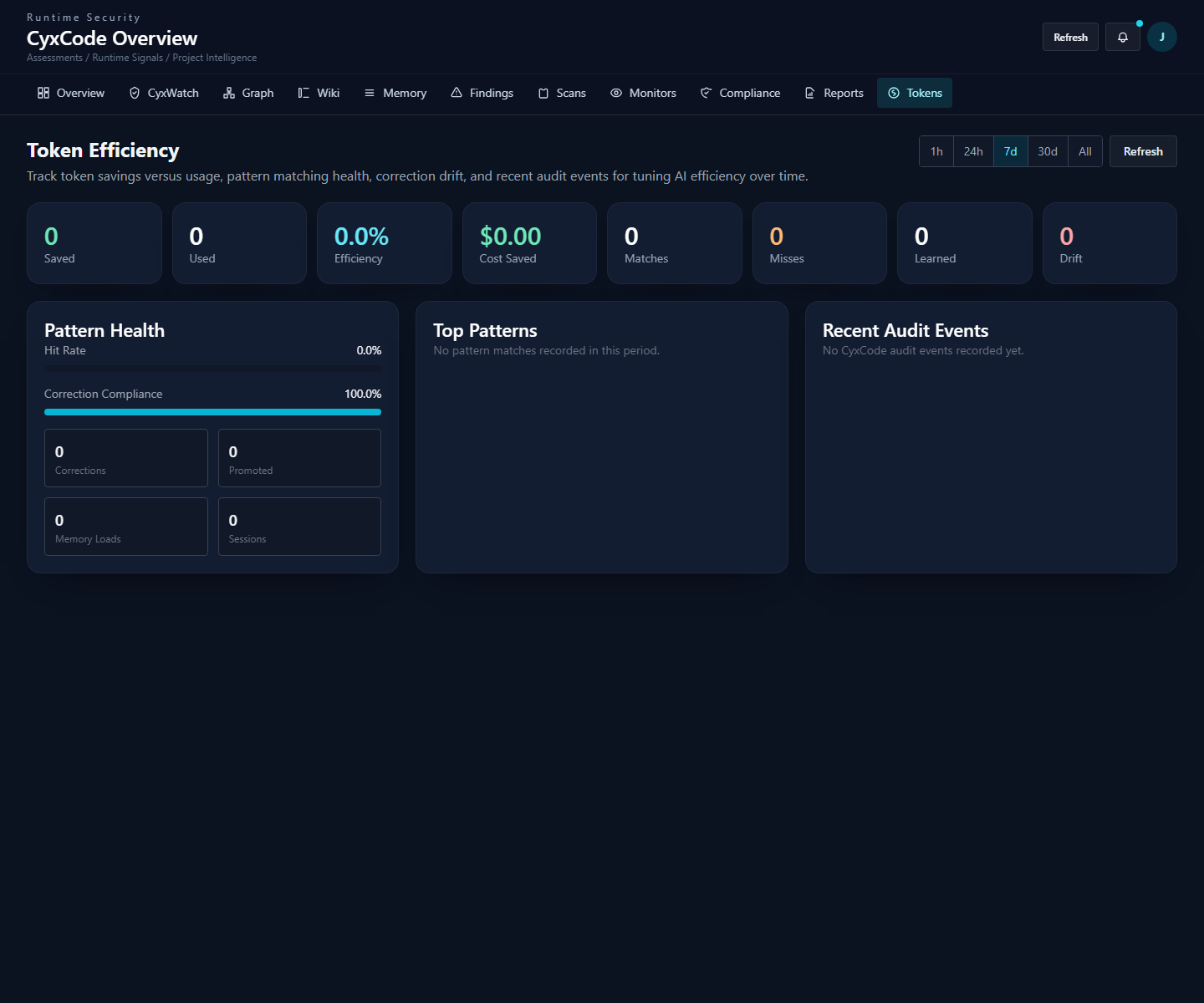Select the 1h time range
The height and width of the screenshot is (1003, 1204).
[936, 151]
